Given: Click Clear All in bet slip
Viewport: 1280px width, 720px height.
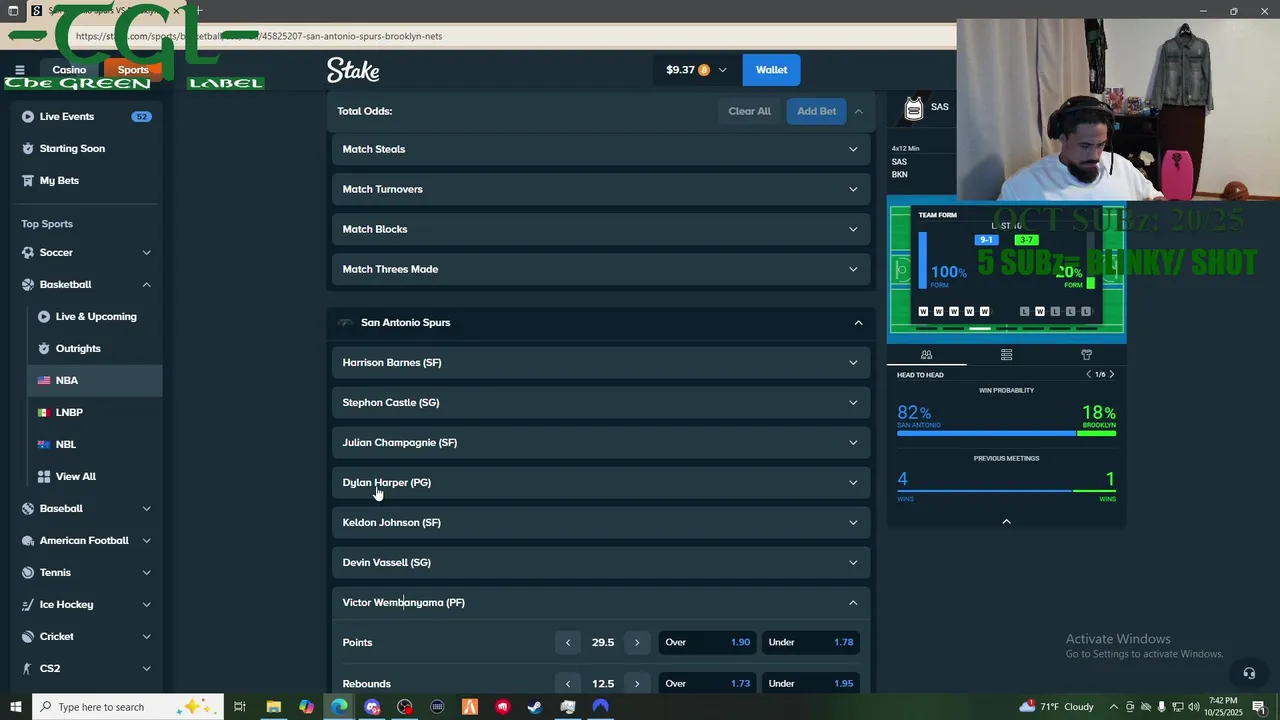Looking at the screenshot, I should point(749,111).
